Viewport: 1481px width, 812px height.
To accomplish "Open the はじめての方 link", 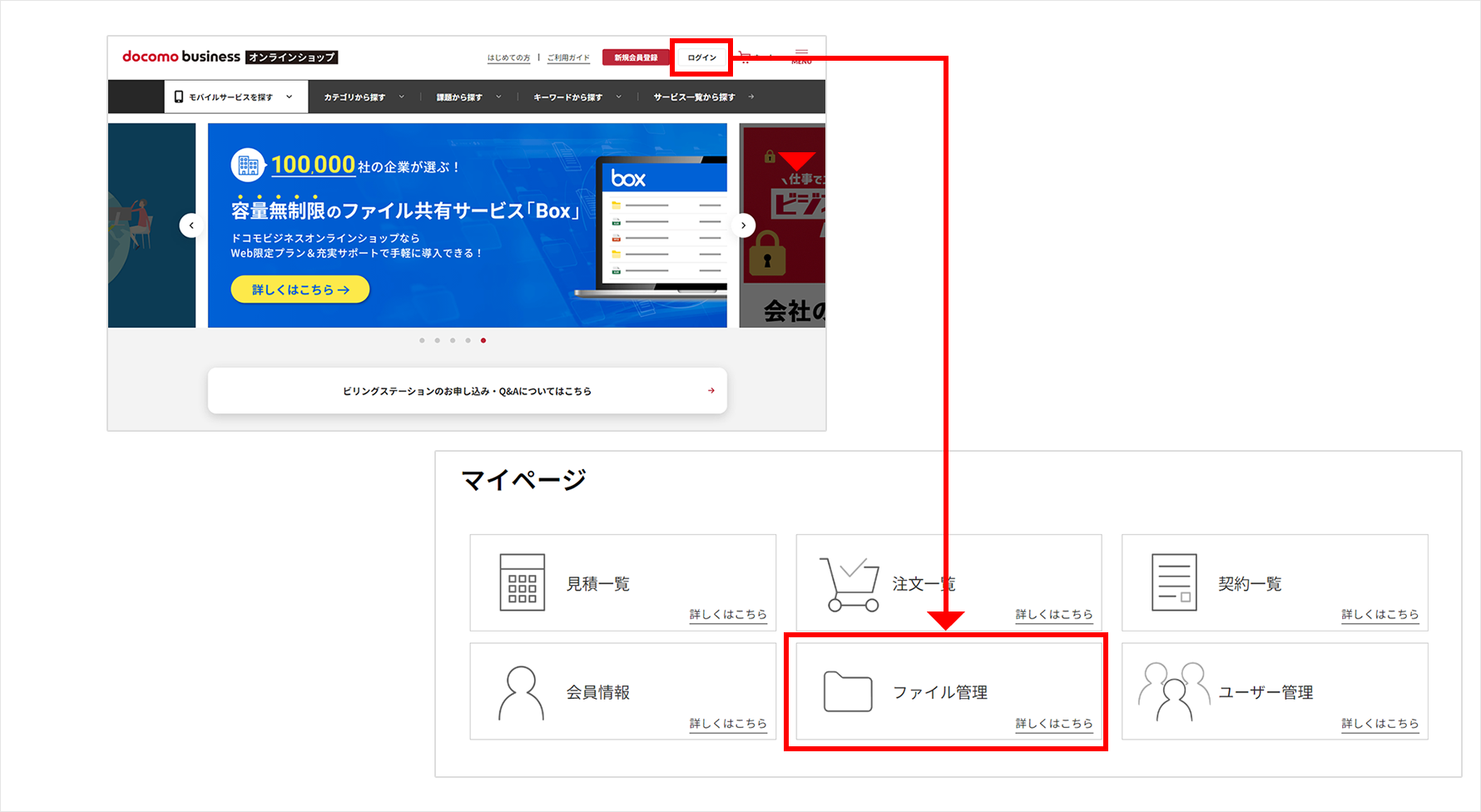I will coord(508,57).
